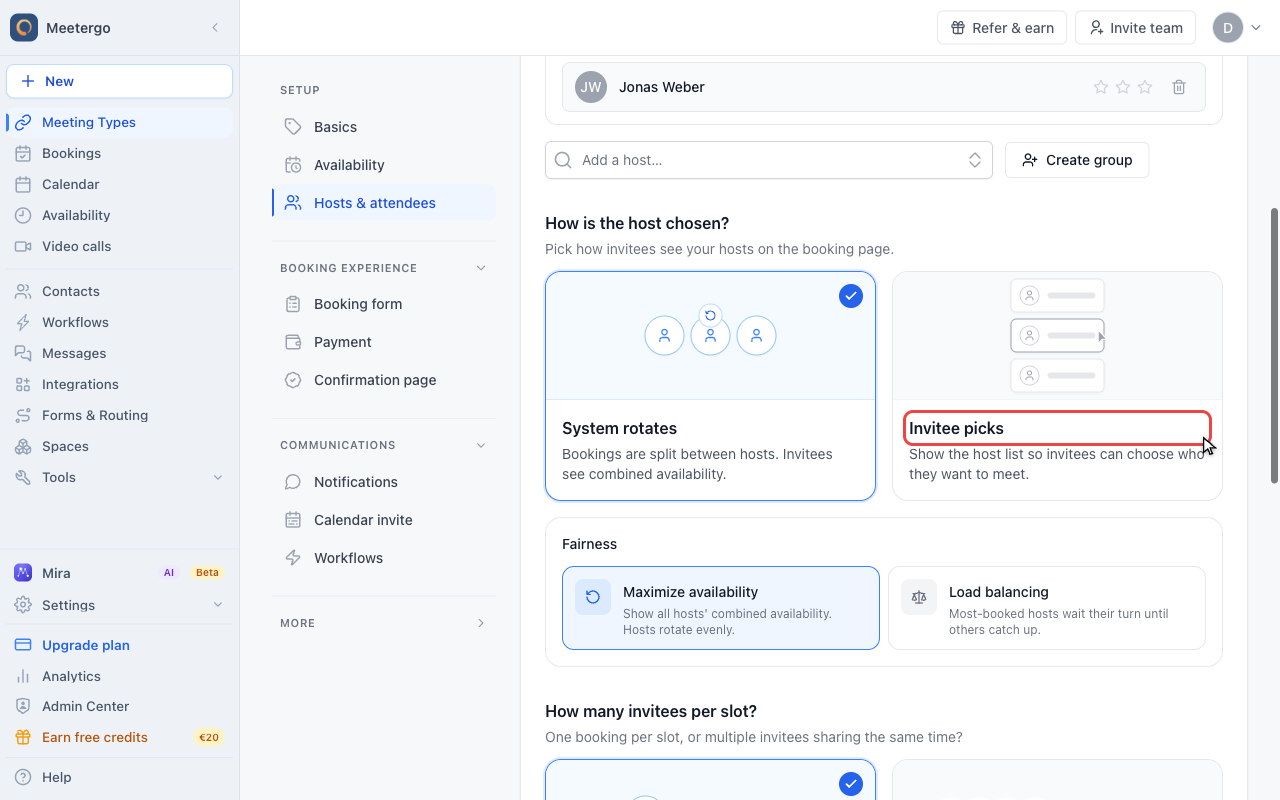Click the Notifications chat icon
Image resolution: width=1280 pixels, height=800 pixels.
coord(293,482)
